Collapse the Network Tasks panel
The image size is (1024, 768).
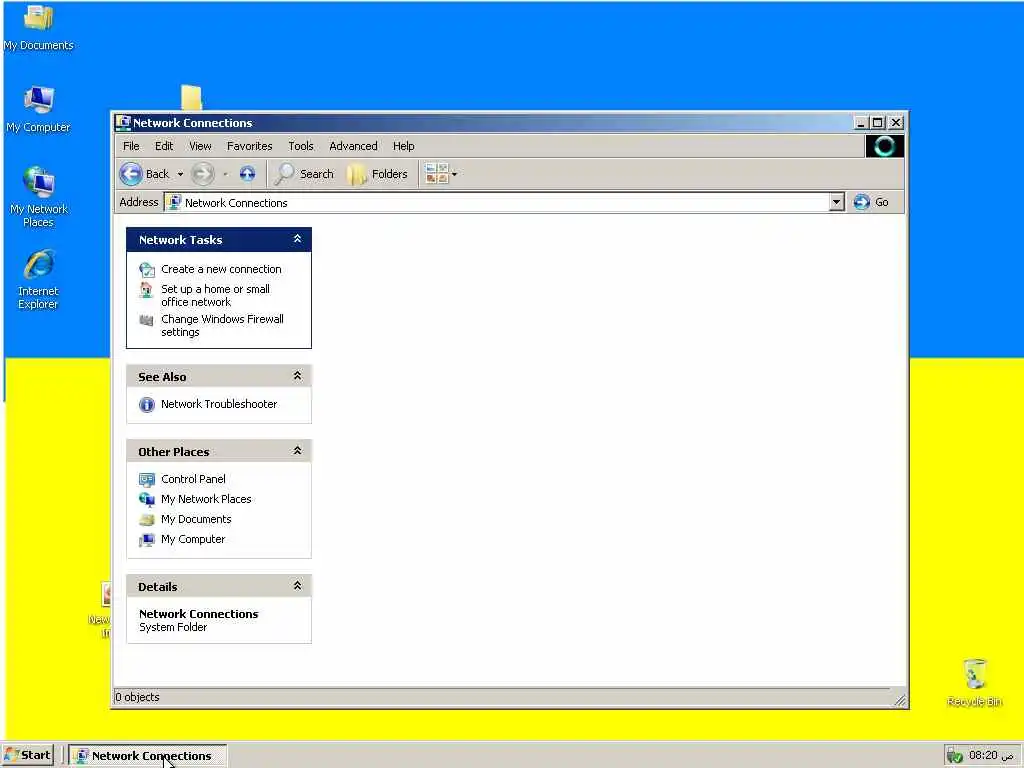297,239
